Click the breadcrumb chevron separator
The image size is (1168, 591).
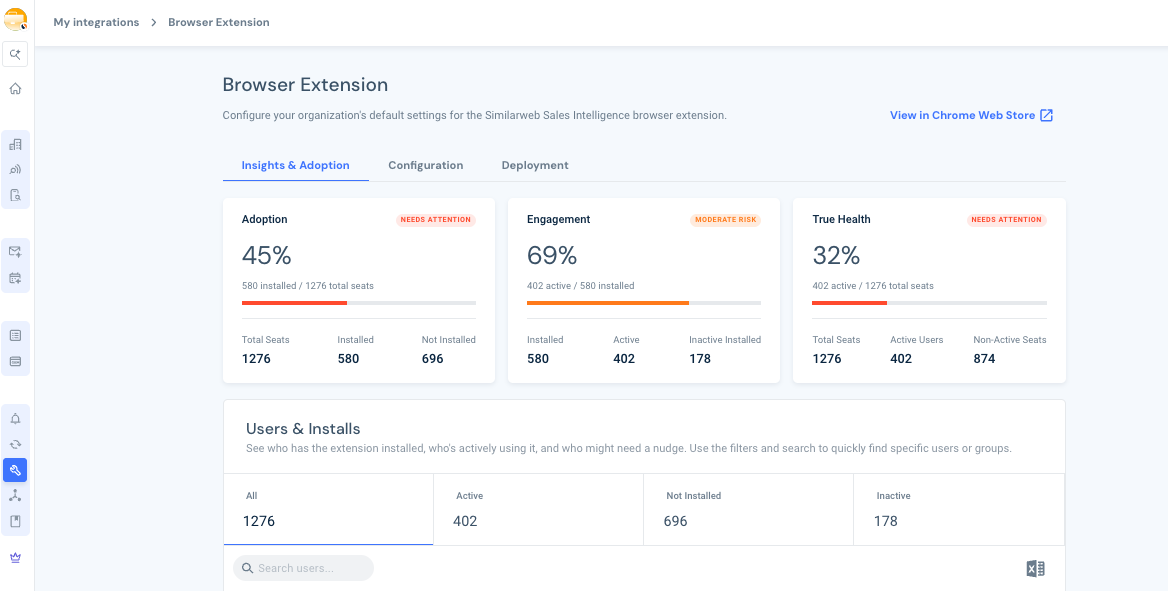[153, 22]
